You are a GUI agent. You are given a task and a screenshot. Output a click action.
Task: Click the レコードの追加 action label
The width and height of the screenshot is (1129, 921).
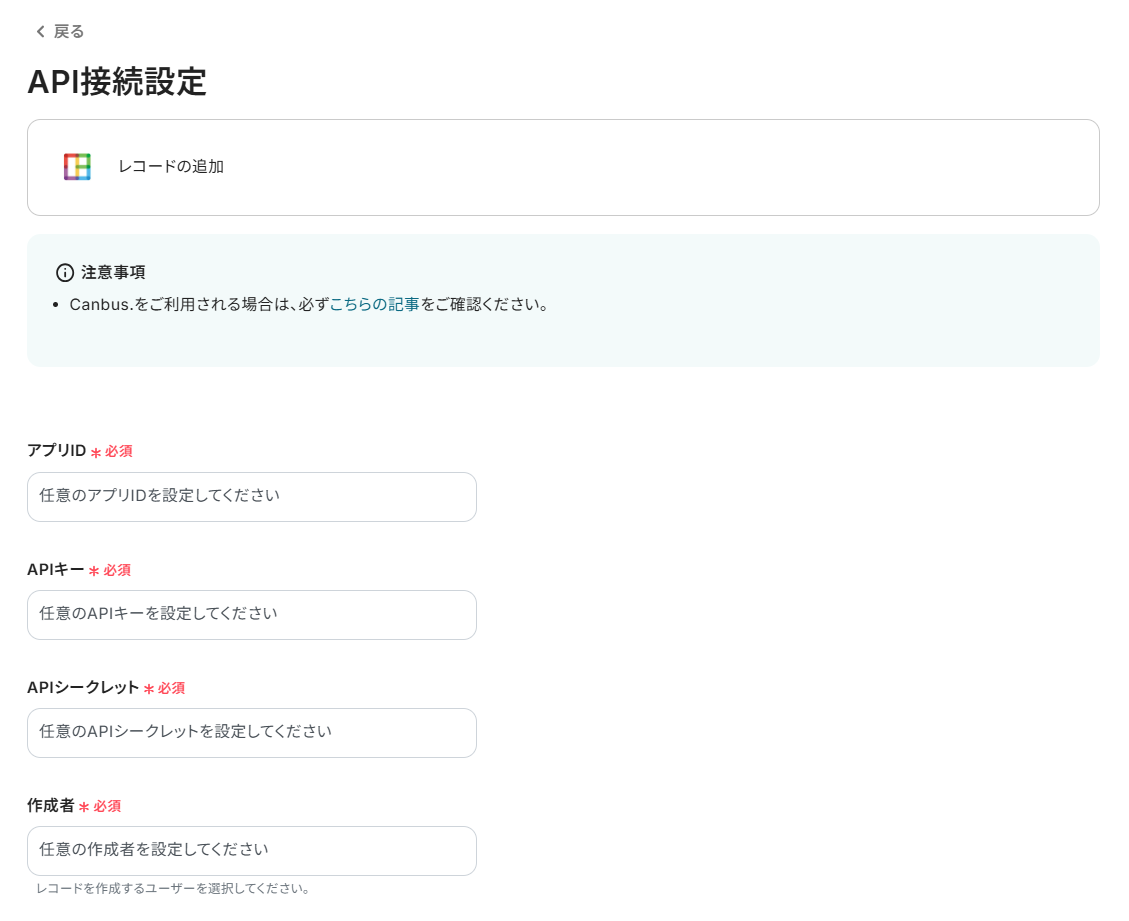point(171,167)
